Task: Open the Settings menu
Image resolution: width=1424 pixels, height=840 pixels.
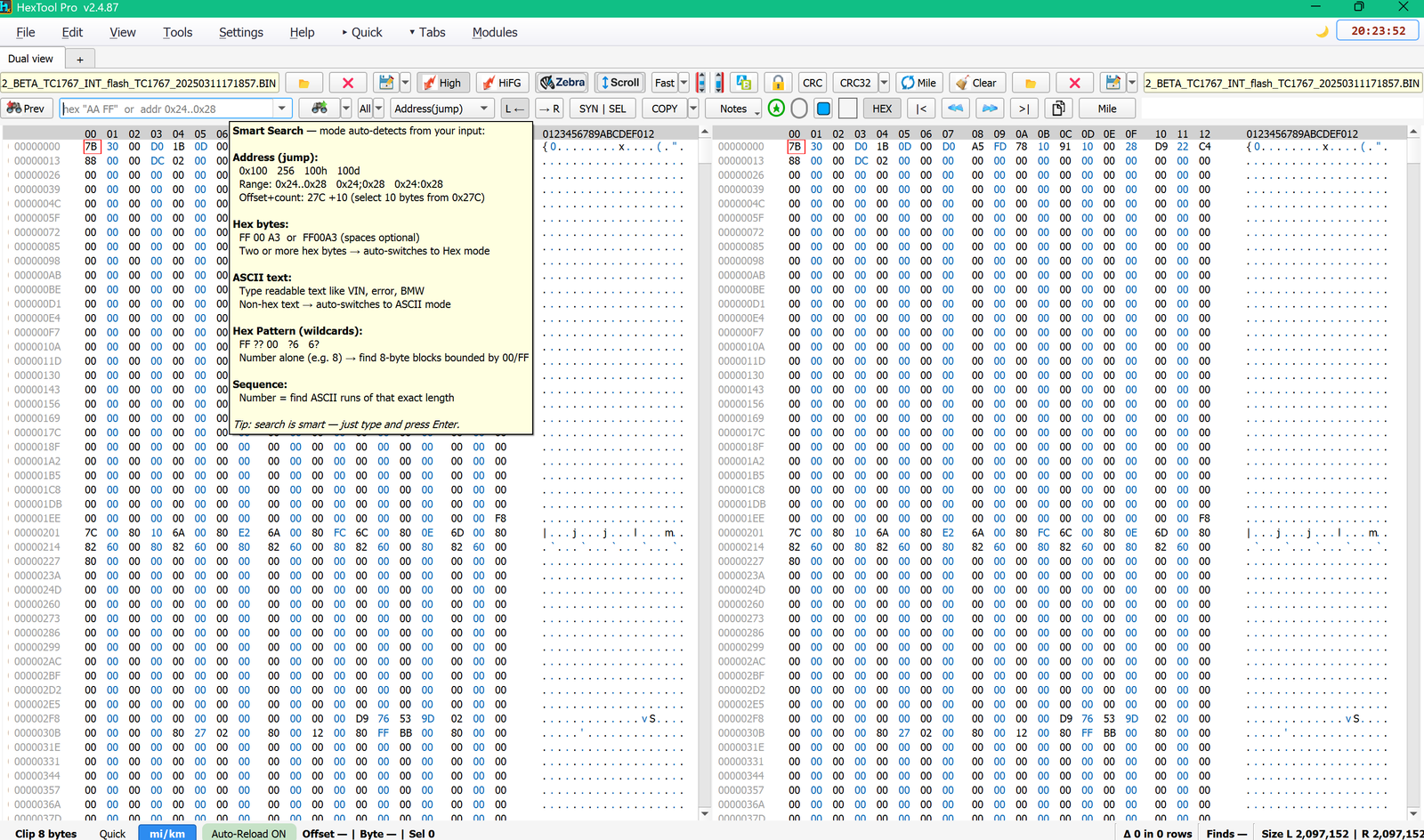Action: click(241, 32)
